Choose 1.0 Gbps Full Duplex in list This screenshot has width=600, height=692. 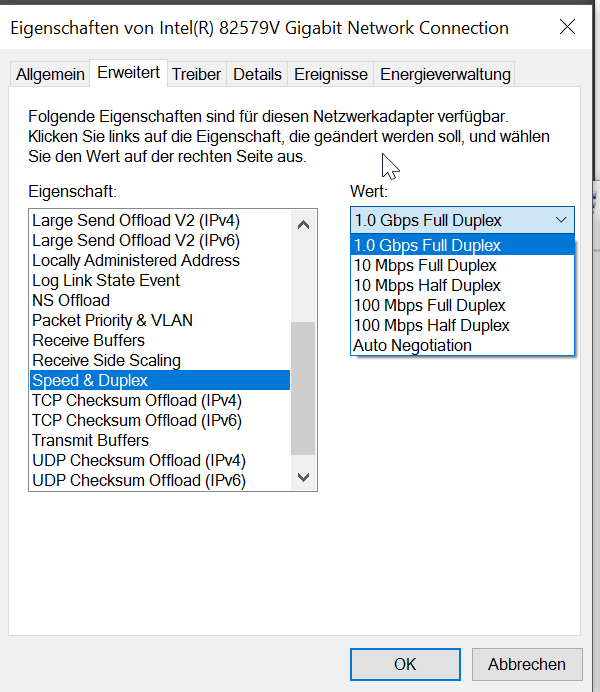[x=462, y=245]
